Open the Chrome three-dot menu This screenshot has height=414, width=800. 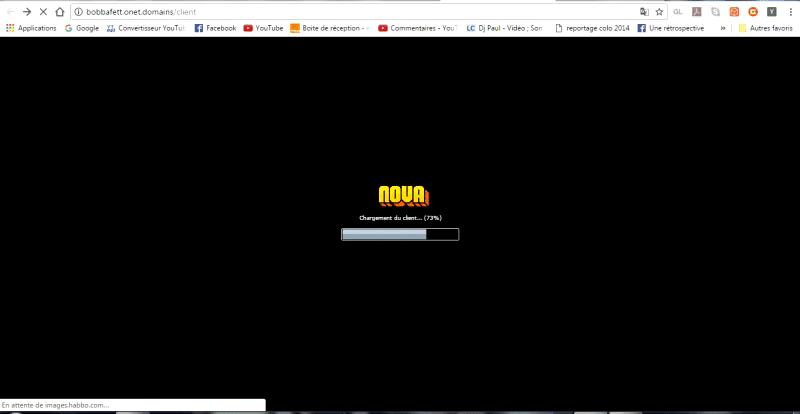click(x=789, y=12)
